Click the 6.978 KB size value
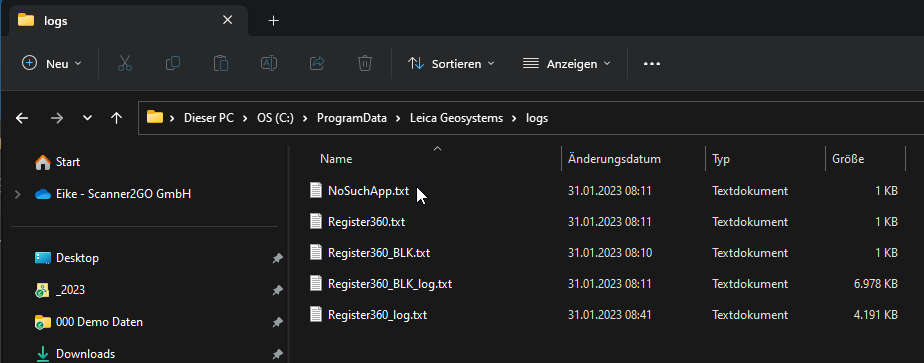This screenshot has width=924, height=363. [x=876, y=284]
